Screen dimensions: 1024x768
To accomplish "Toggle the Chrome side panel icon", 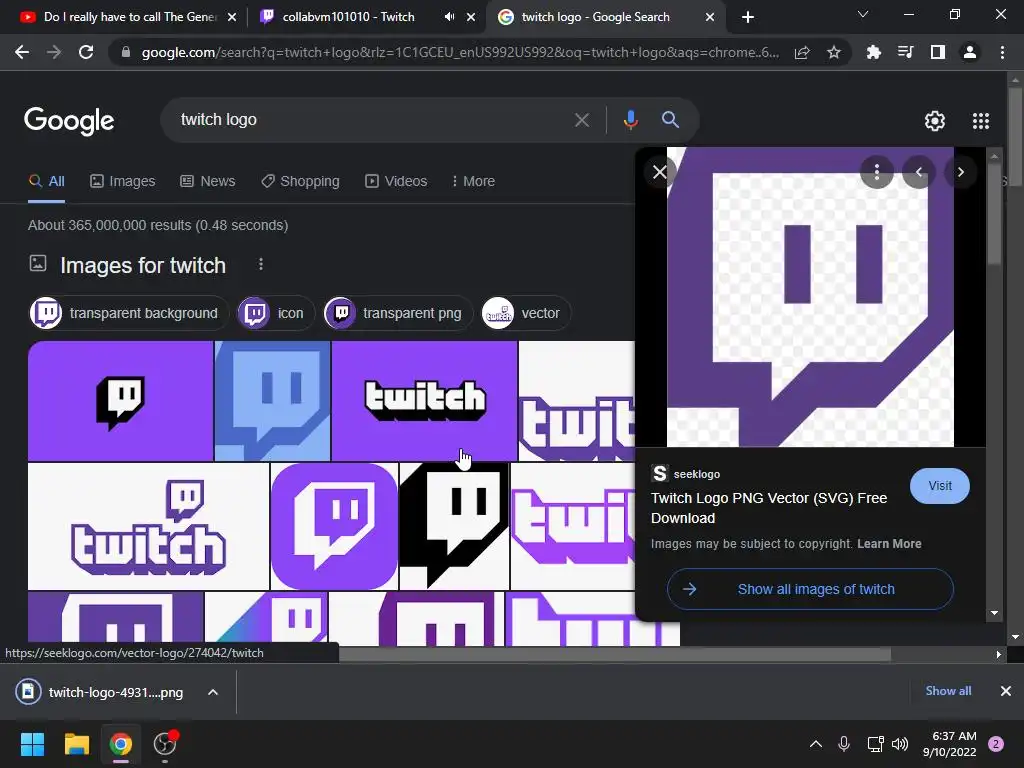I will [x=938, y=52].
